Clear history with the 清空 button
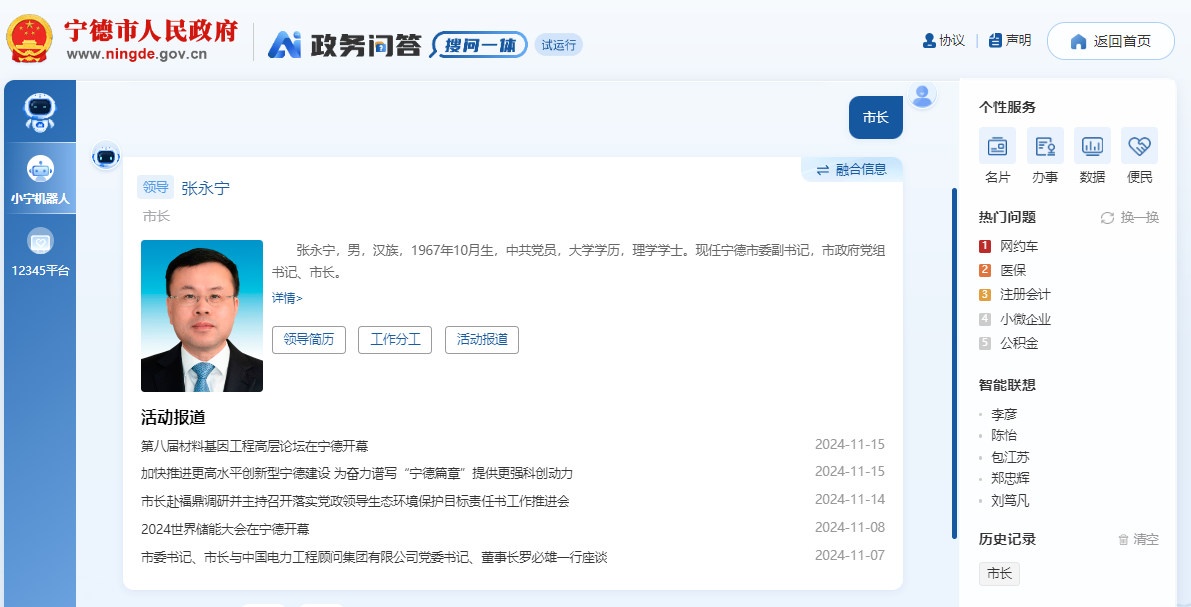The height and width of the screenshot is (607, 1191). [1139, 539]
